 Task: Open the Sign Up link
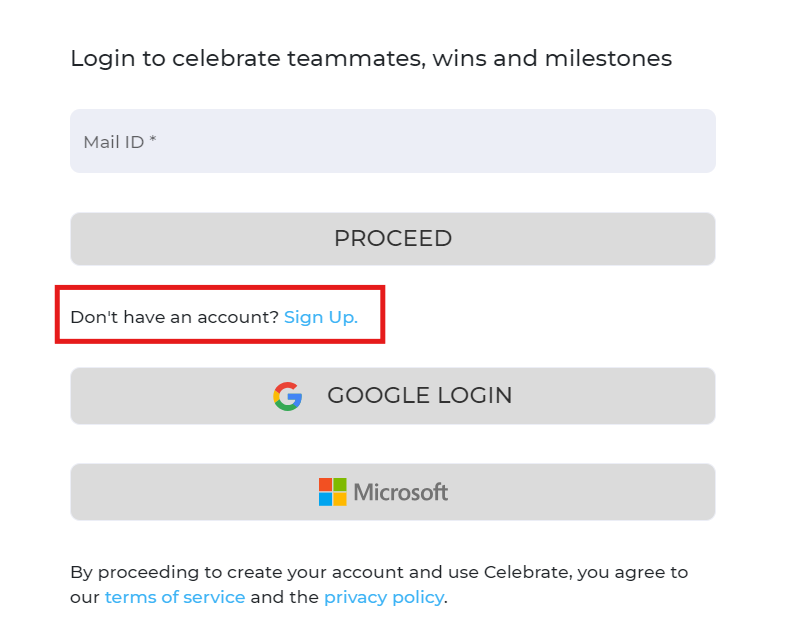[321, 317]
